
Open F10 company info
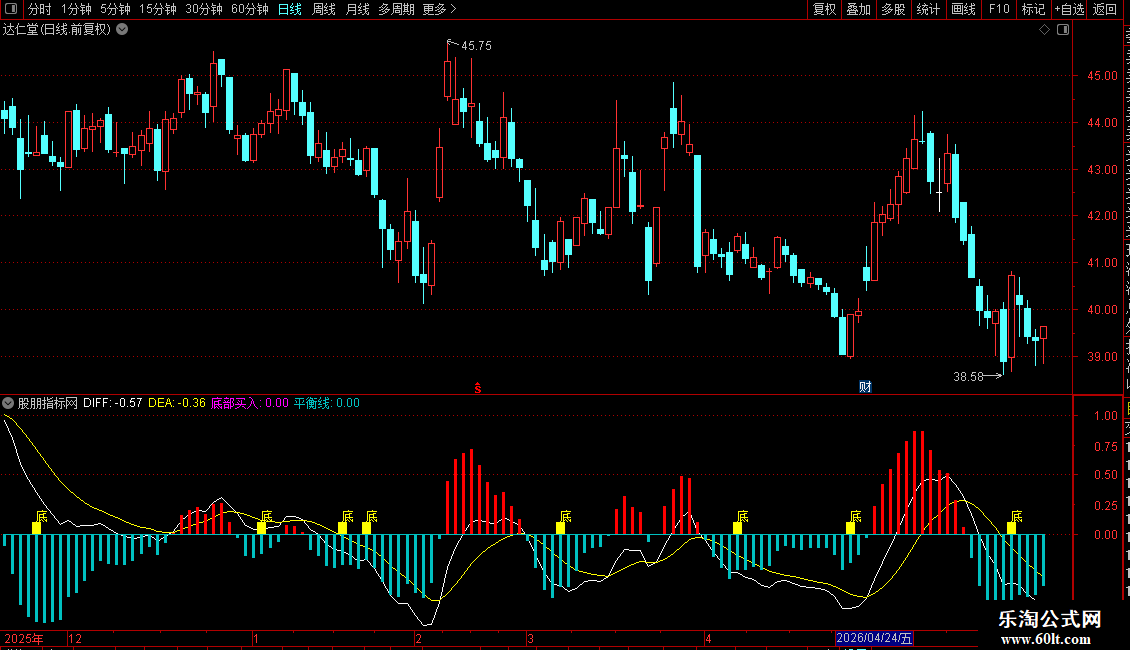pyautogui.click(x=999, y=9)
